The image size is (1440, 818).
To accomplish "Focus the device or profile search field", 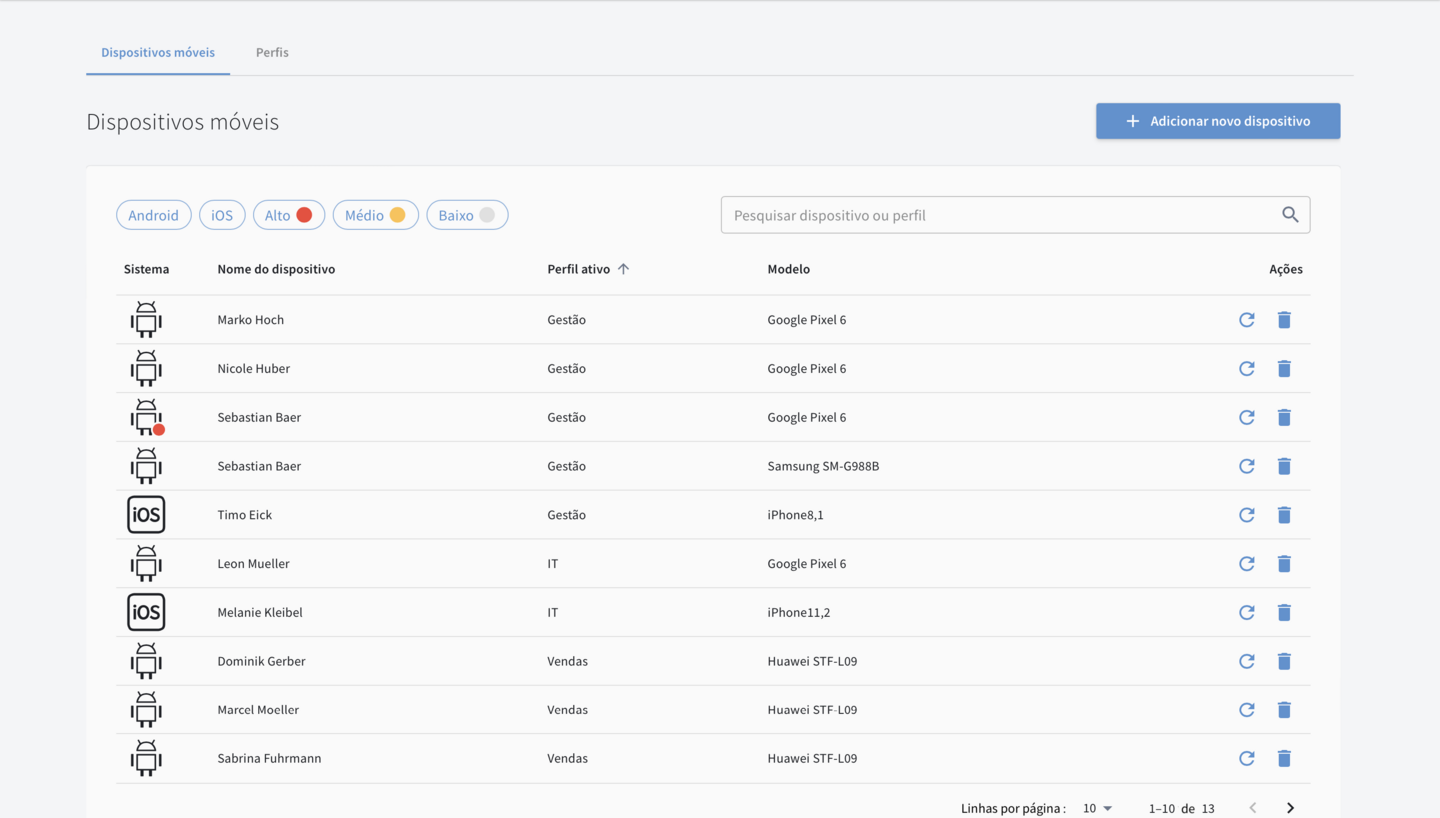I will (x=1000, y=215).
